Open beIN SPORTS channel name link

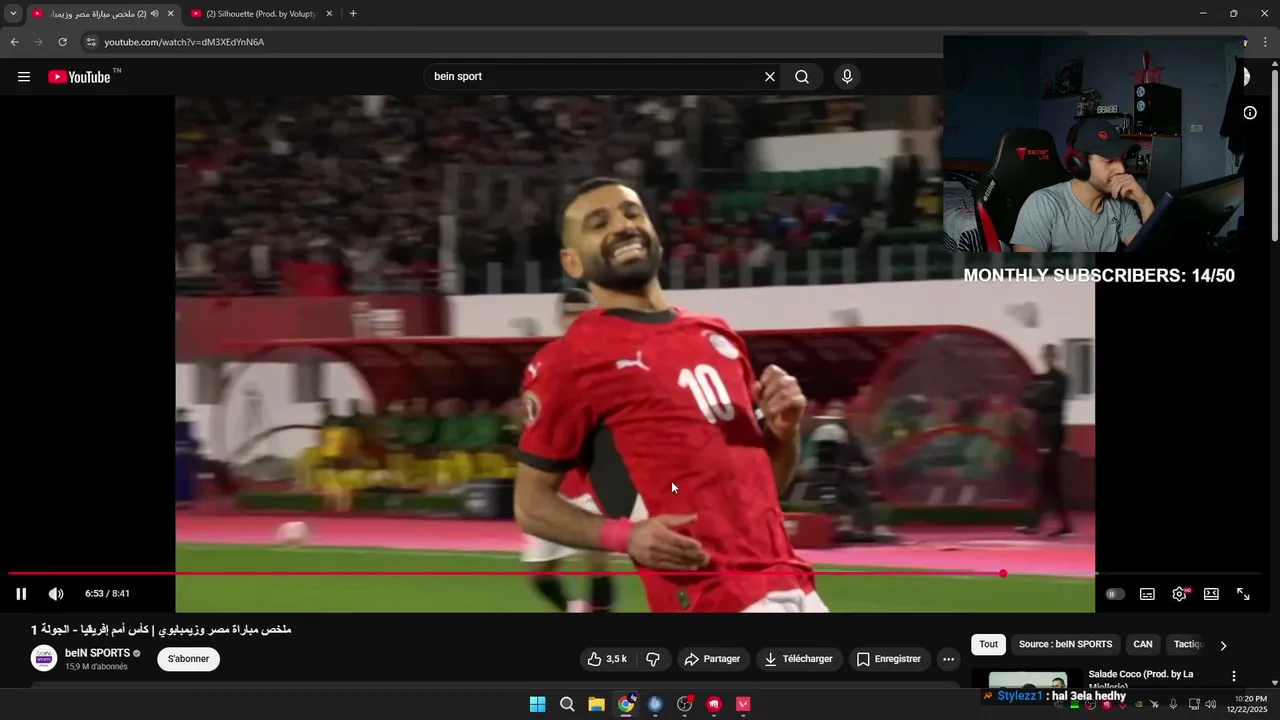point(97,653)
